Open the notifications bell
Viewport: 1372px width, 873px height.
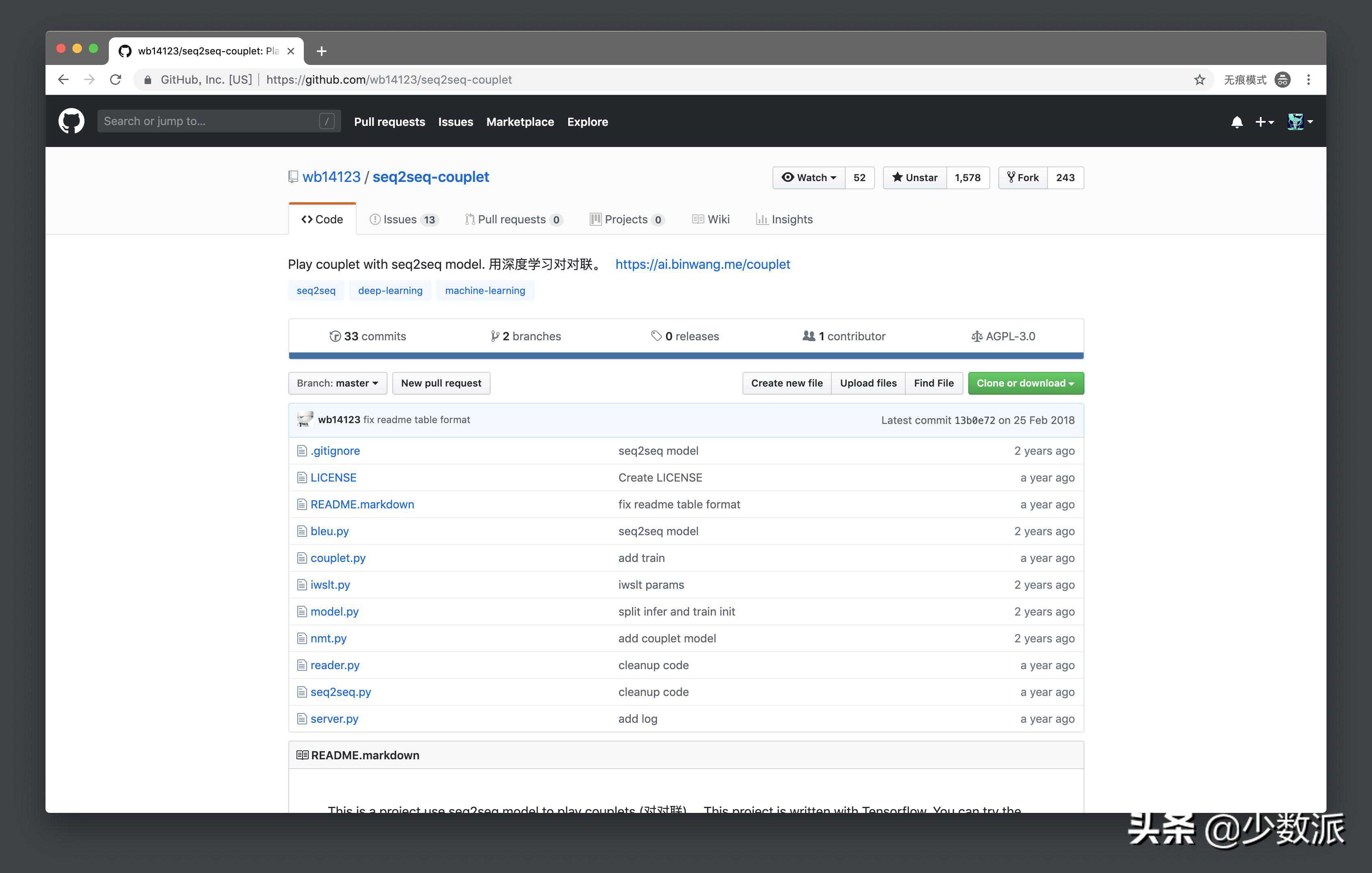point(1236,122)
